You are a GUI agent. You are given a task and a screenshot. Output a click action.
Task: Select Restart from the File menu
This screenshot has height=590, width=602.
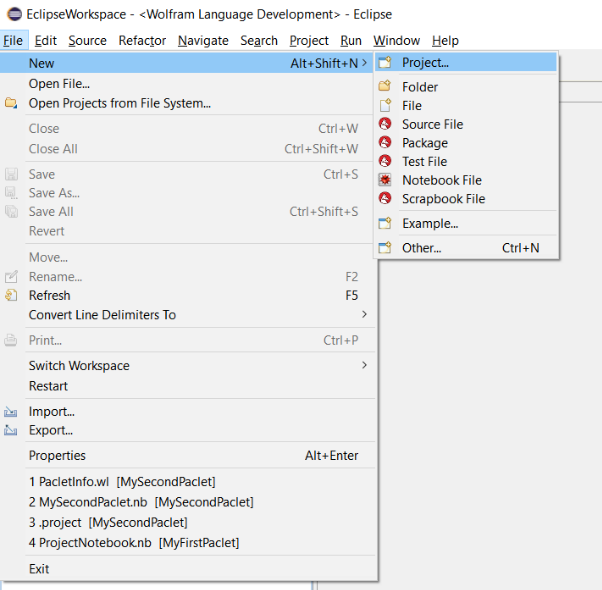click(x=48, y=386)
